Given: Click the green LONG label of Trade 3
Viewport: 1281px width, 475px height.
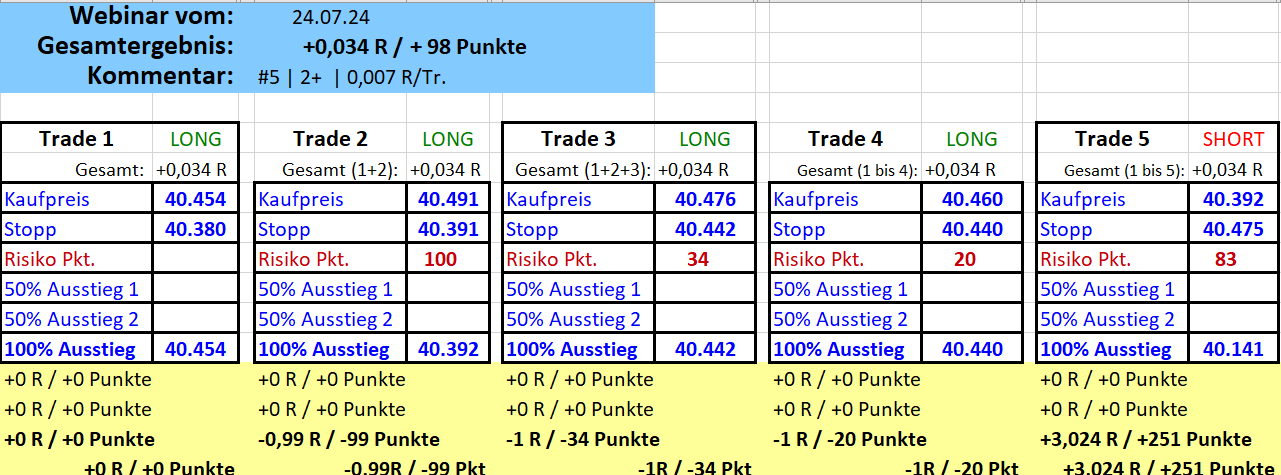Looking at the screenshot, I should click(705, 139).
